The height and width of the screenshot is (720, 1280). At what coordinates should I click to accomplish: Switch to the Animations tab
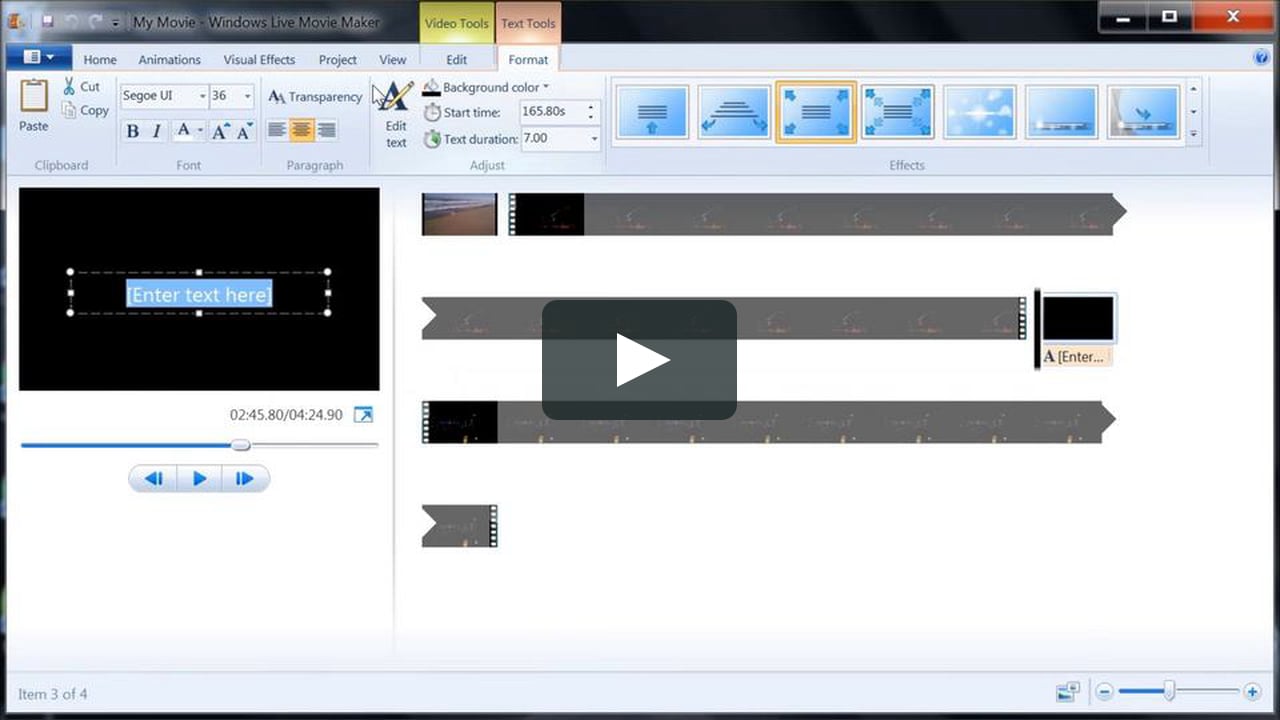click(169, 59)
